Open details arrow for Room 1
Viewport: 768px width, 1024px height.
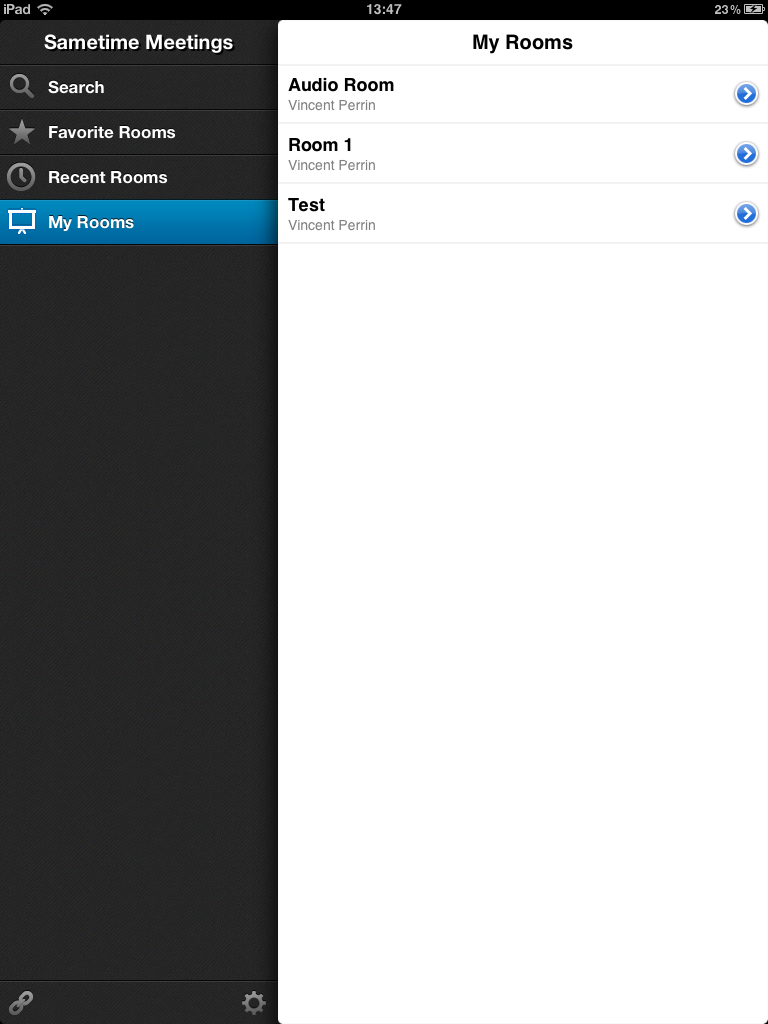coord(746,154)
